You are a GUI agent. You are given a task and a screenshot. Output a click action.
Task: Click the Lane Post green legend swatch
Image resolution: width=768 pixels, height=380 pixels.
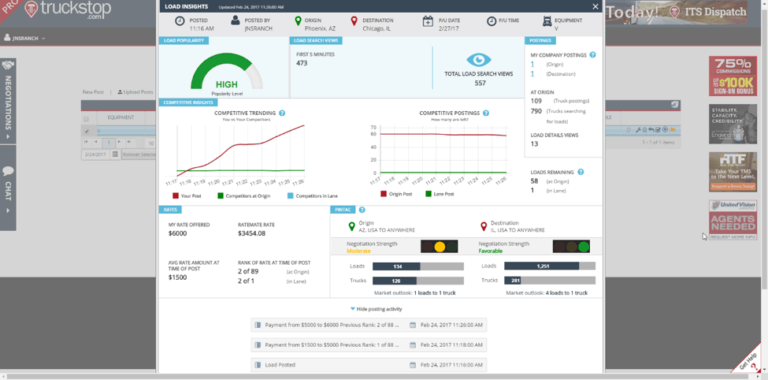click(x=429, y=194)
